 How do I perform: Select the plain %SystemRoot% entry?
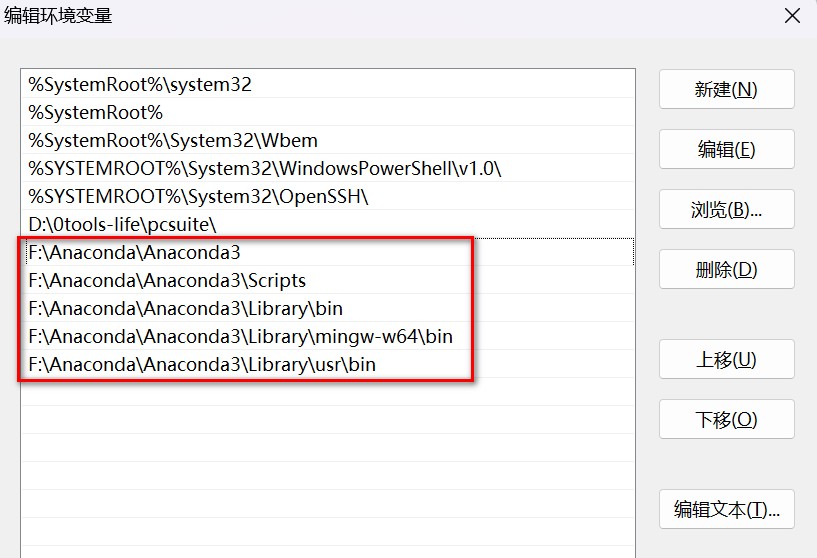point(328,113)
